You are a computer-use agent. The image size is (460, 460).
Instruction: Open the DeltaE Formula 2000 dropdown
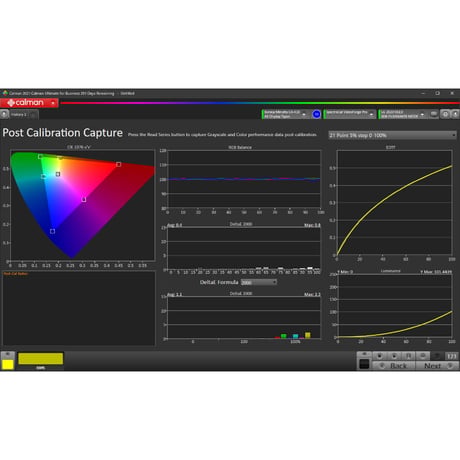[x=259, y=282]
